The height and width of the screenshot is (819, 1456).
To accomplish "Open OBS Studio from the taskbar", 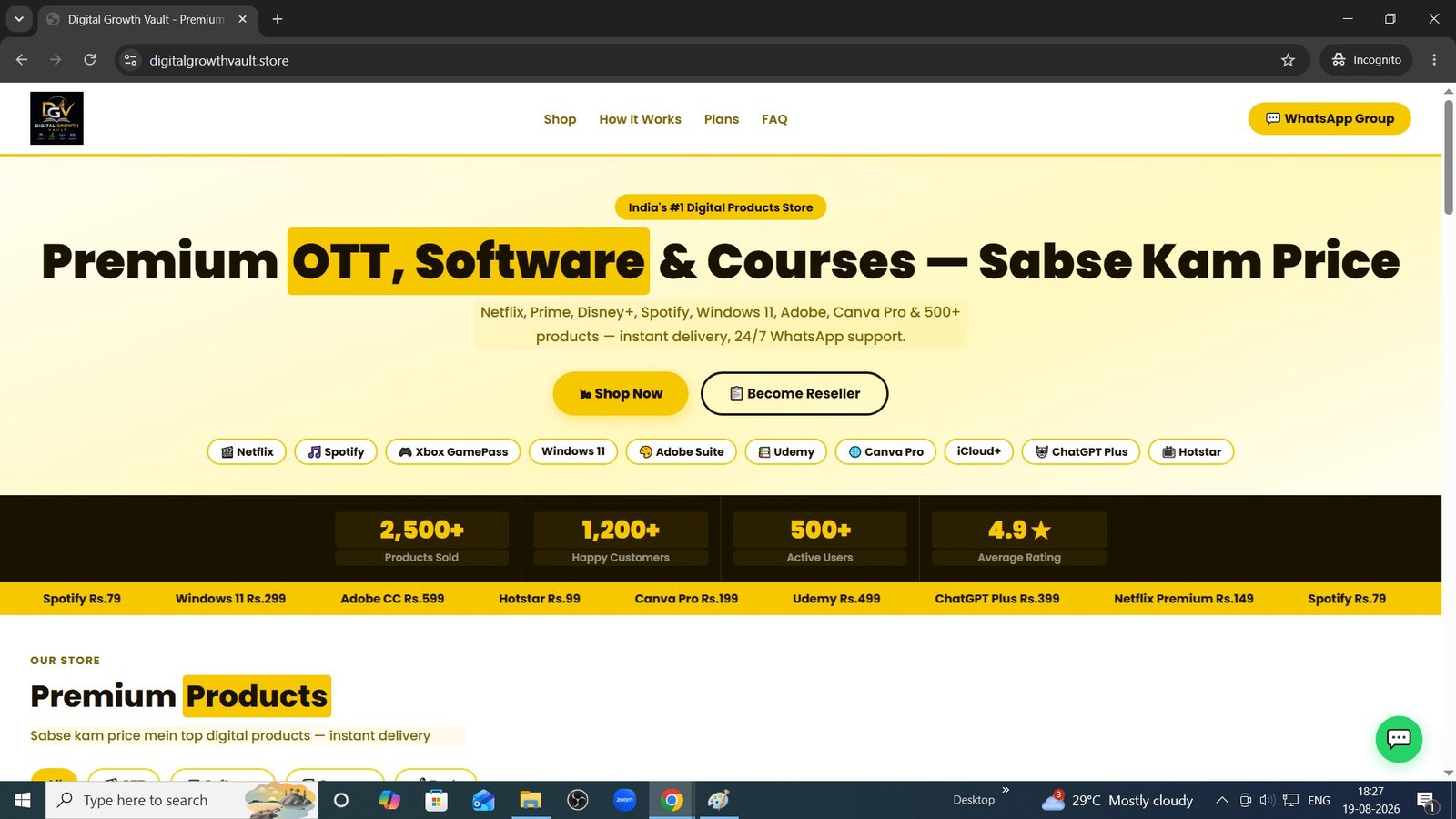I will point(578,800).
